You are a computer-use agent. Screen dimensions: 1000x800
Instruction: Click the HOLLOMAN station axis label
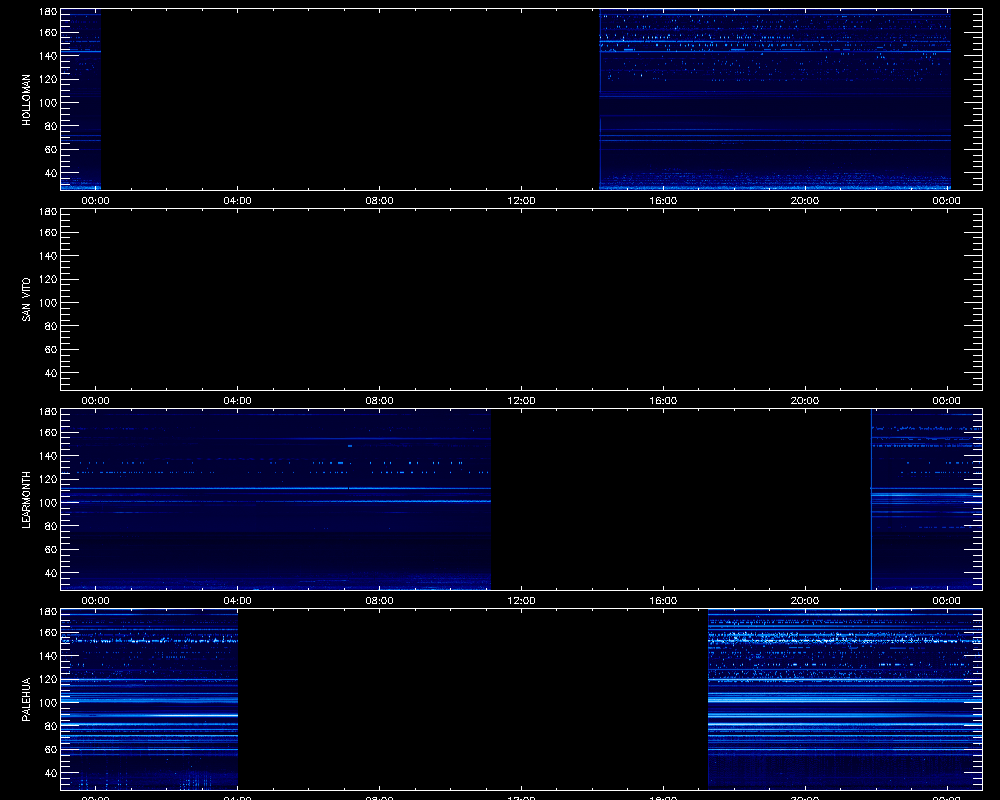point(26,100)
